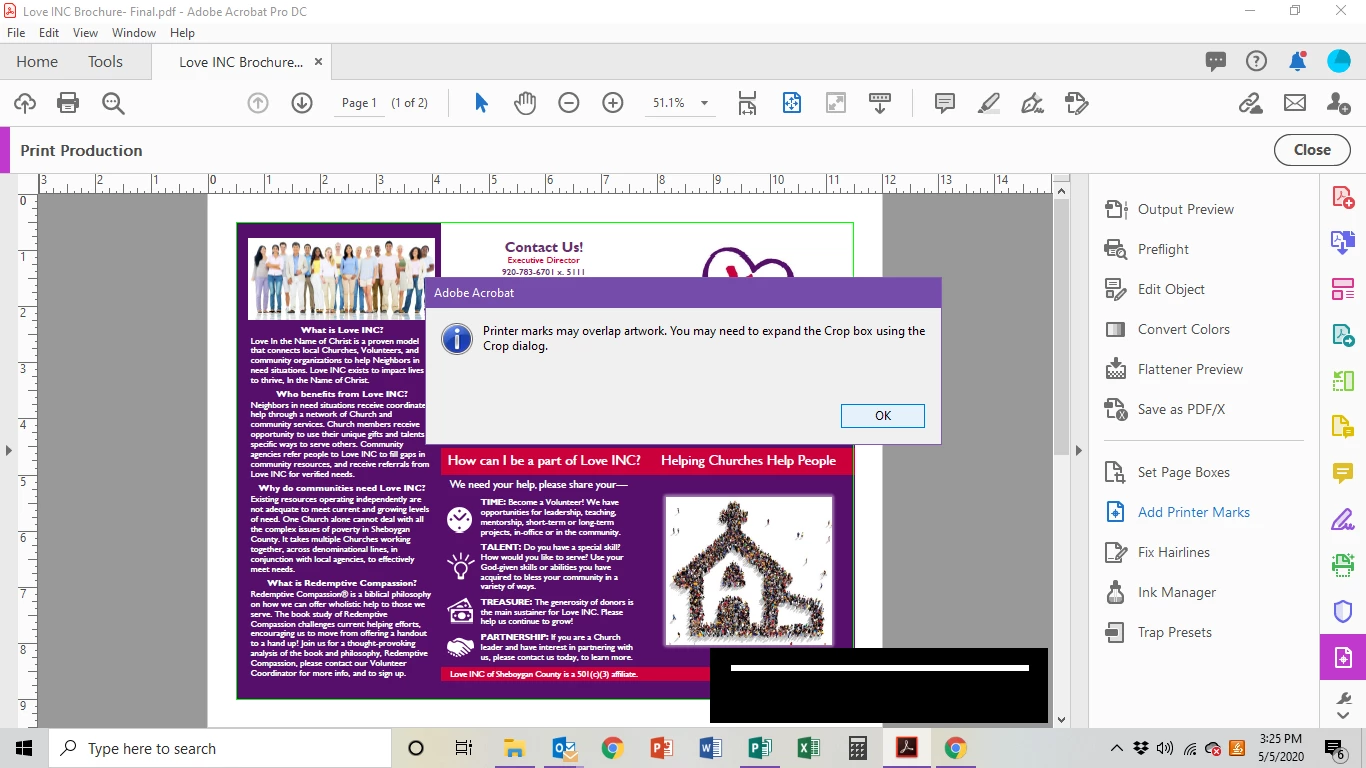
Task: Open Set Page Boxes
Action: 1167,472
